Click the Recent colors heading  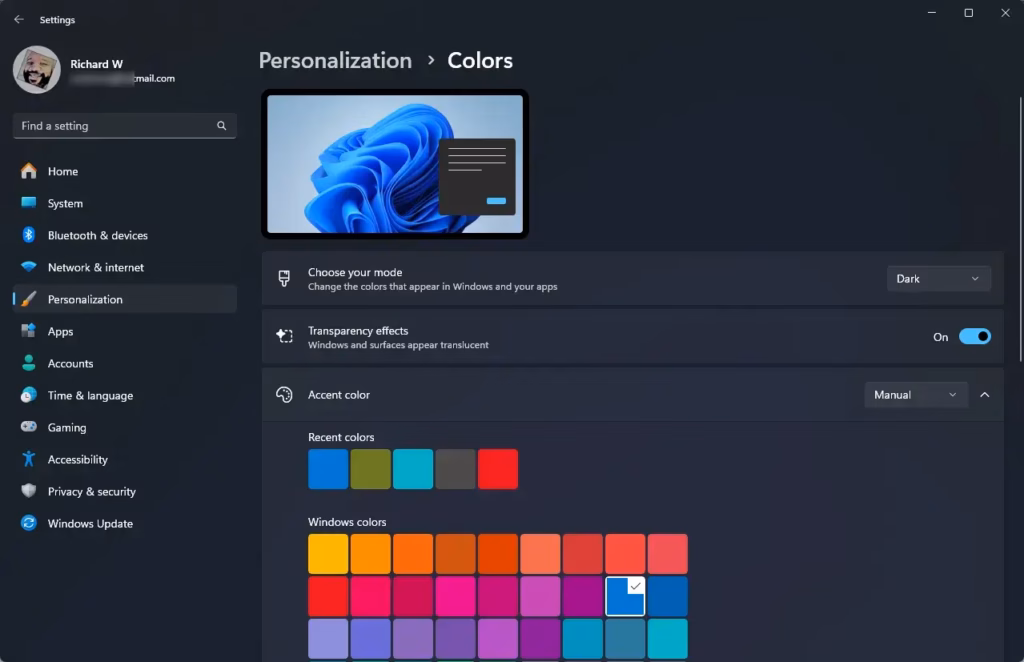(x=341, y=437)
